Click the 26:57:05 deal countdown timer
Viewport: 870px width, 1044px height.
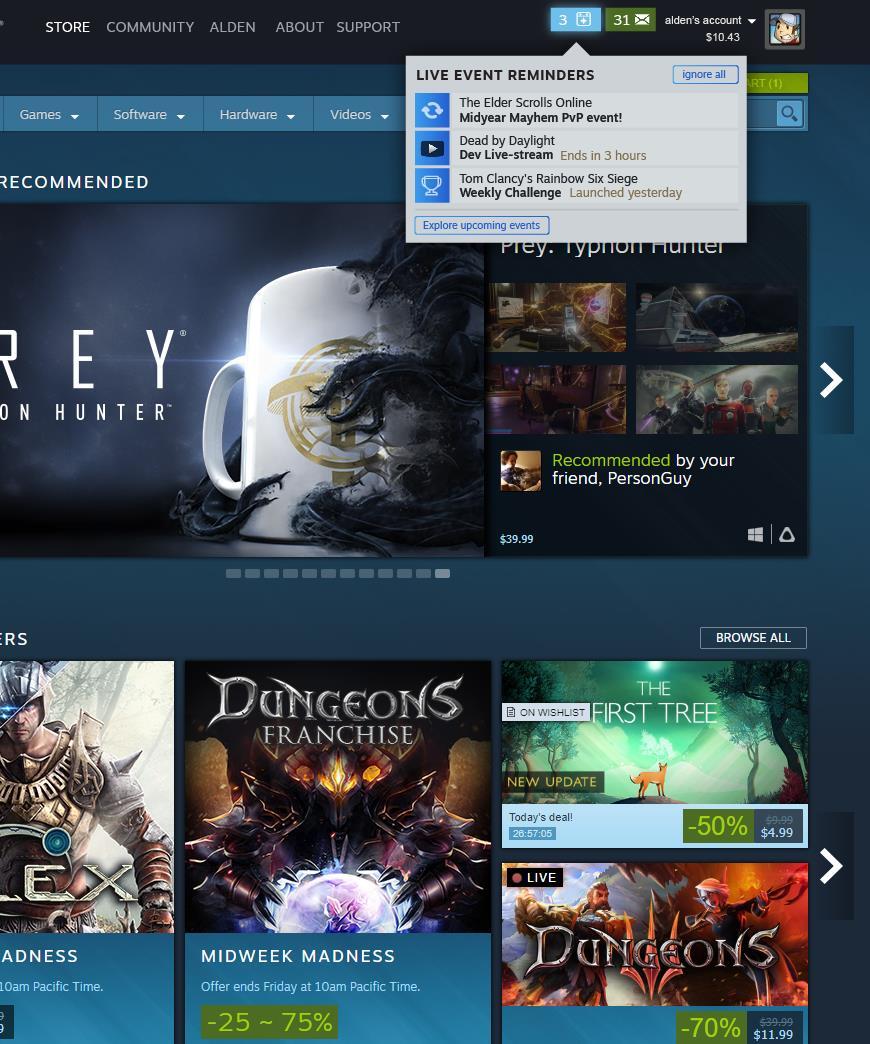[533, 834]
